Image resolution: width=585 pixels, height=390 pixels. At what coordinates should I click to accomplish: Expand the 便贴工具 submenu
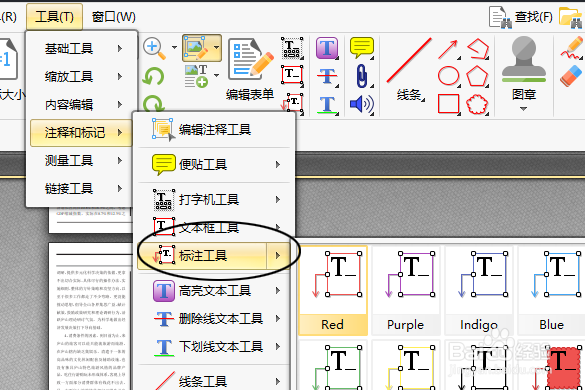click(x=215, y=165)
